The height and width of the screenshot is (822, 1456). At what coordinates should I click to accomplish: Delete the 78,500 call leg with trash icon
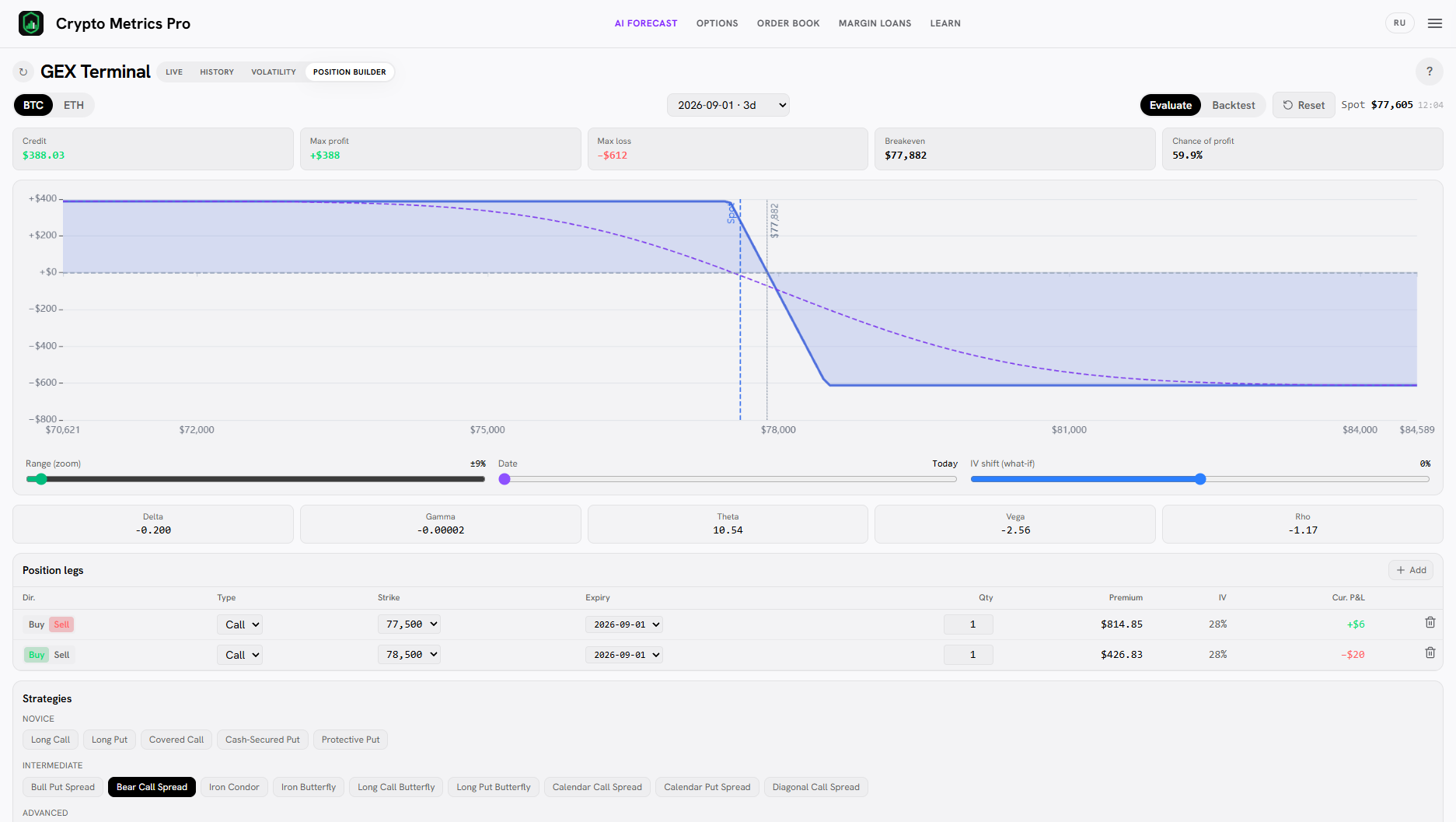[x=1430, y=652]
